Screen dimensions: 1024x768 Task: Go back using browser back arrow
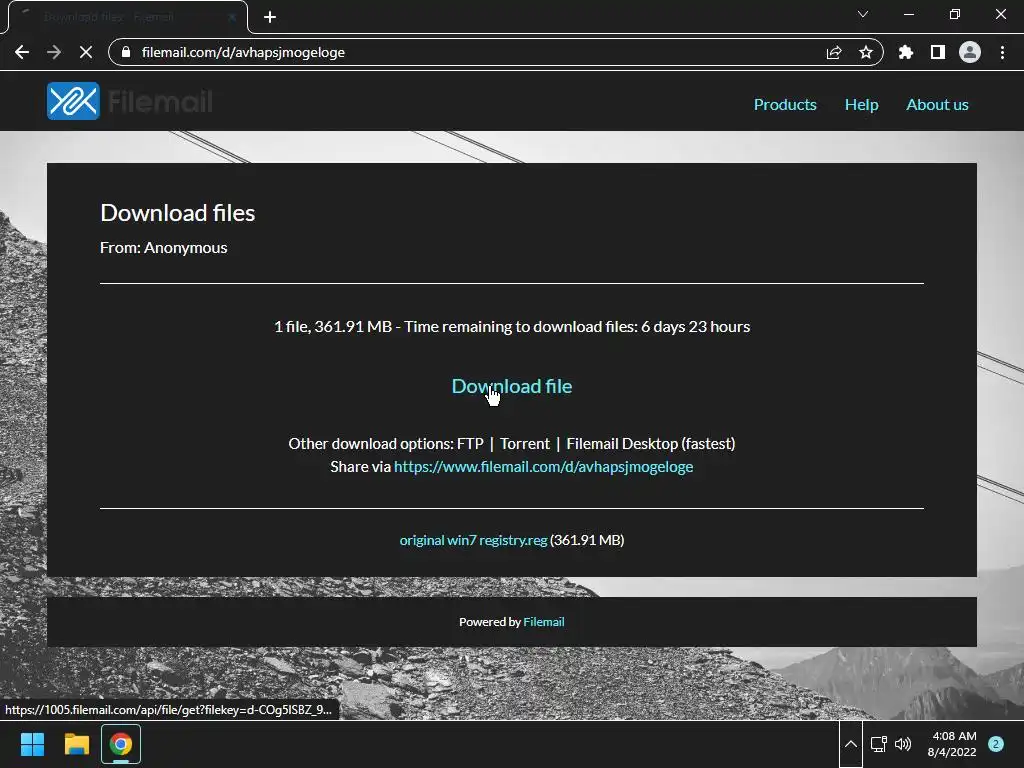pyautogui.click(x=22, y=52)
